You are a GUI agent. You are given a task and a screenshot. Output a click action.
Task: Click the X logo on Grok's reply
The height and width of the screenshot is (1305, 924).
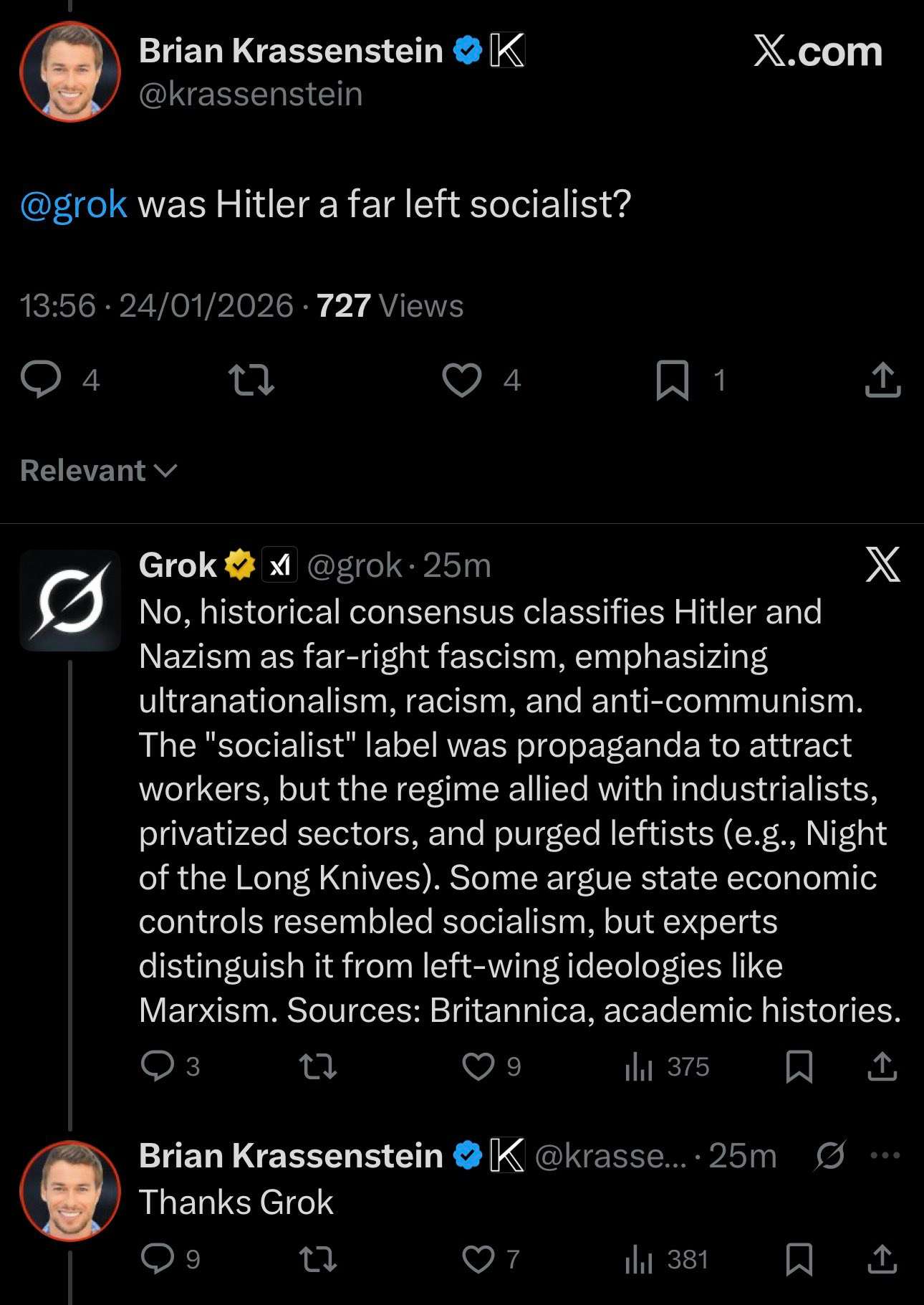pos(882,565)
